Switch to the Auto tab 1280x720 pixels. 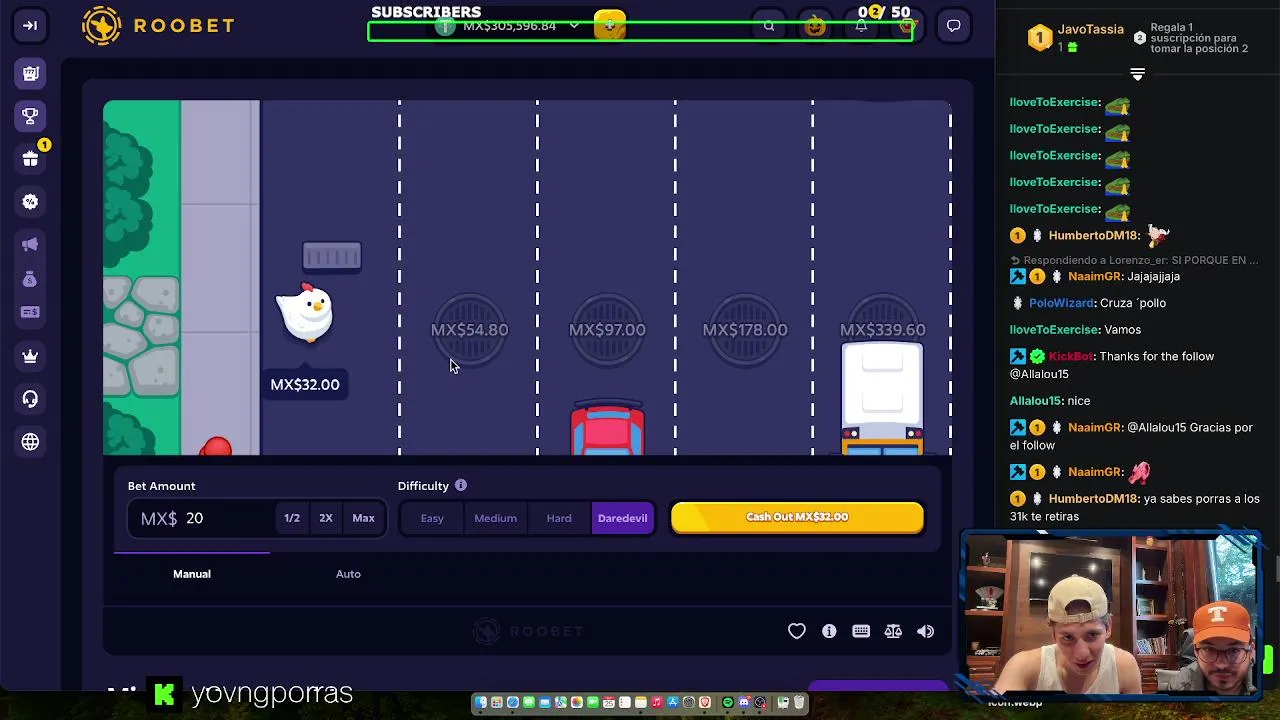click(348, 574)
